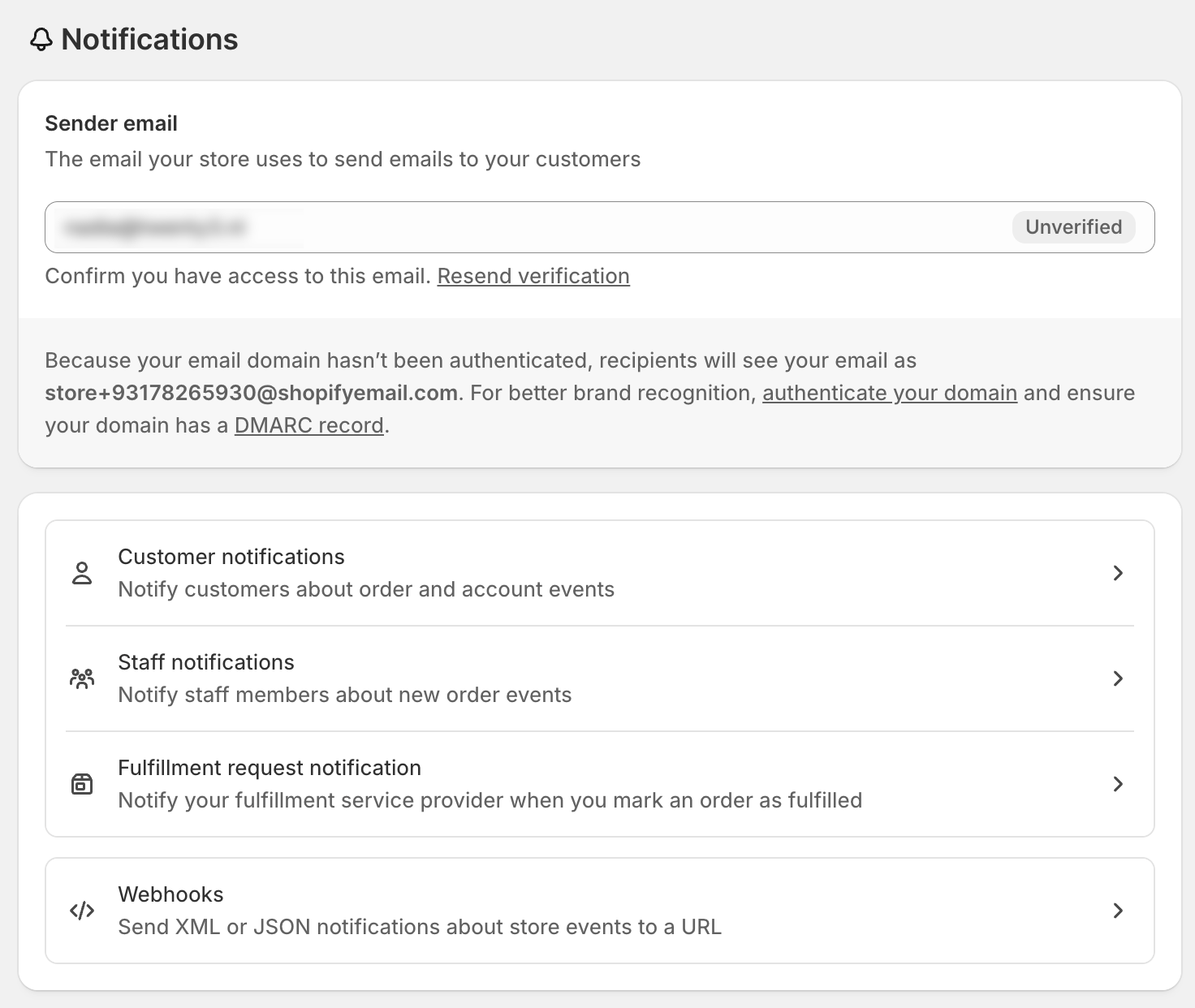This screenshot has height=1008, width=1195.
Task: Click the Fulfillment request box icon
Action: click(x=82, y=784)
